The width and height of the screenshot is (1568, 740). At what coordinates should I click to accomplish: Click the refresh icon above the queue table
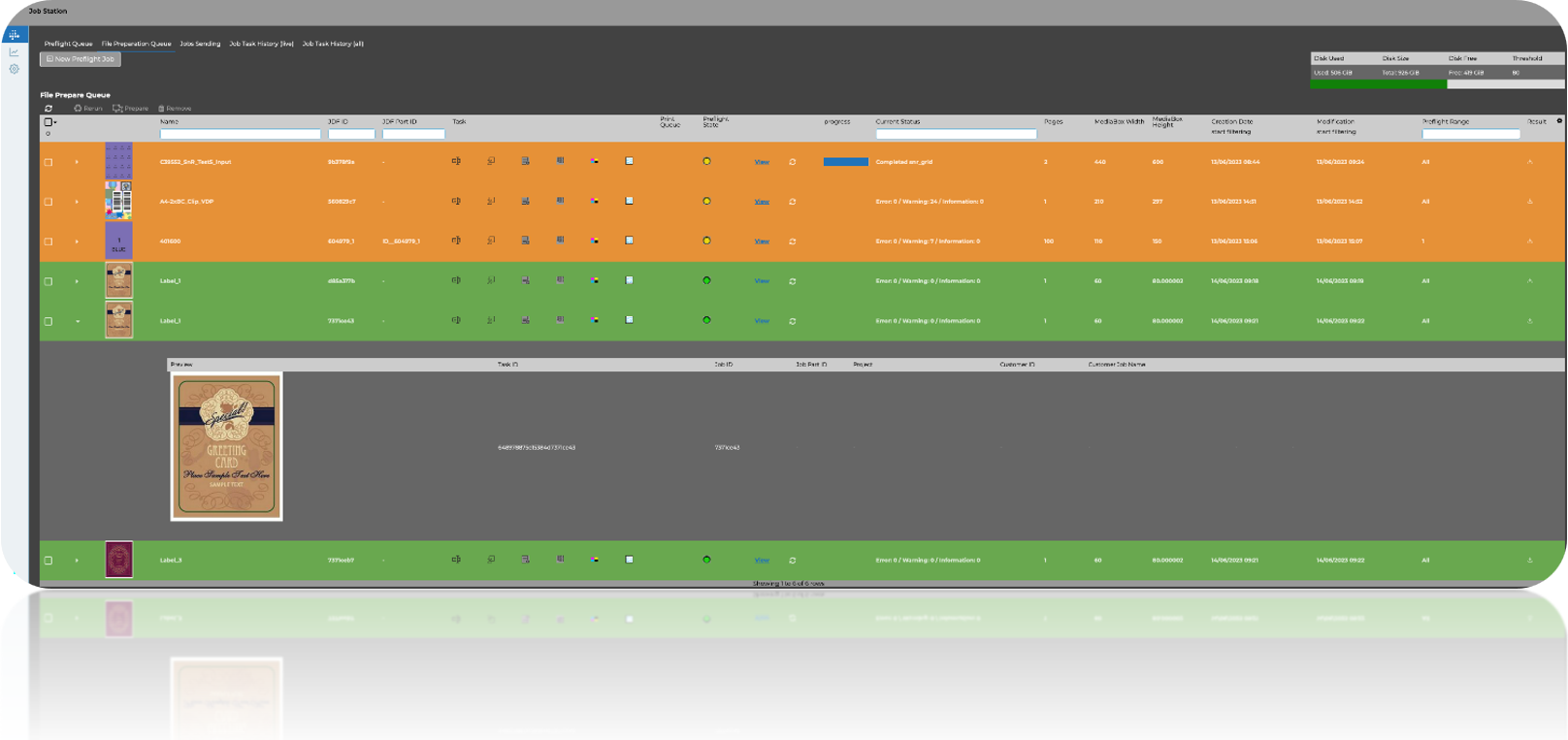tap(49, 109)
